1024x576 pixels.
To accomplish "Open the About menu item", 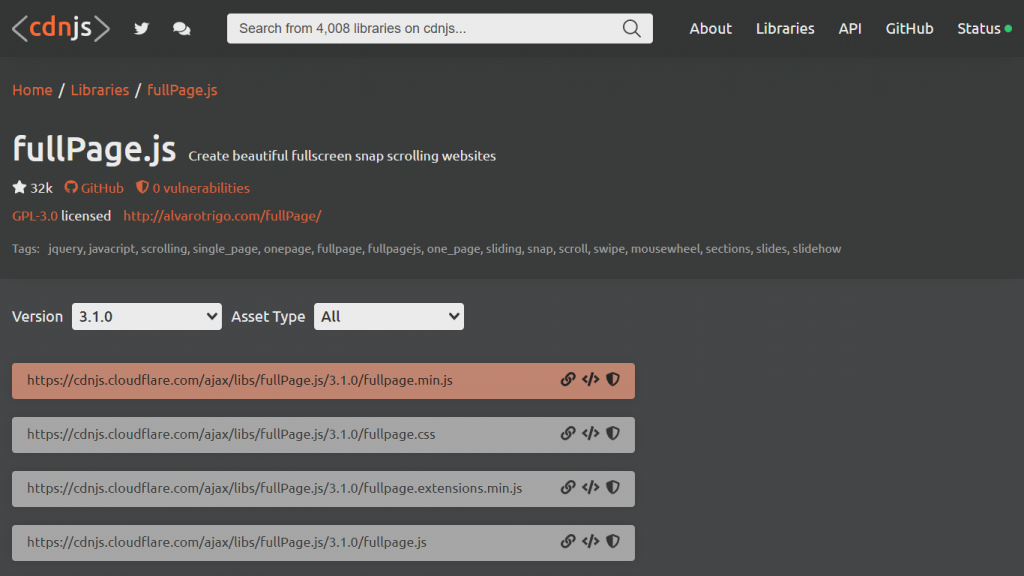I will pyautogui.click(x=710, y=28).
